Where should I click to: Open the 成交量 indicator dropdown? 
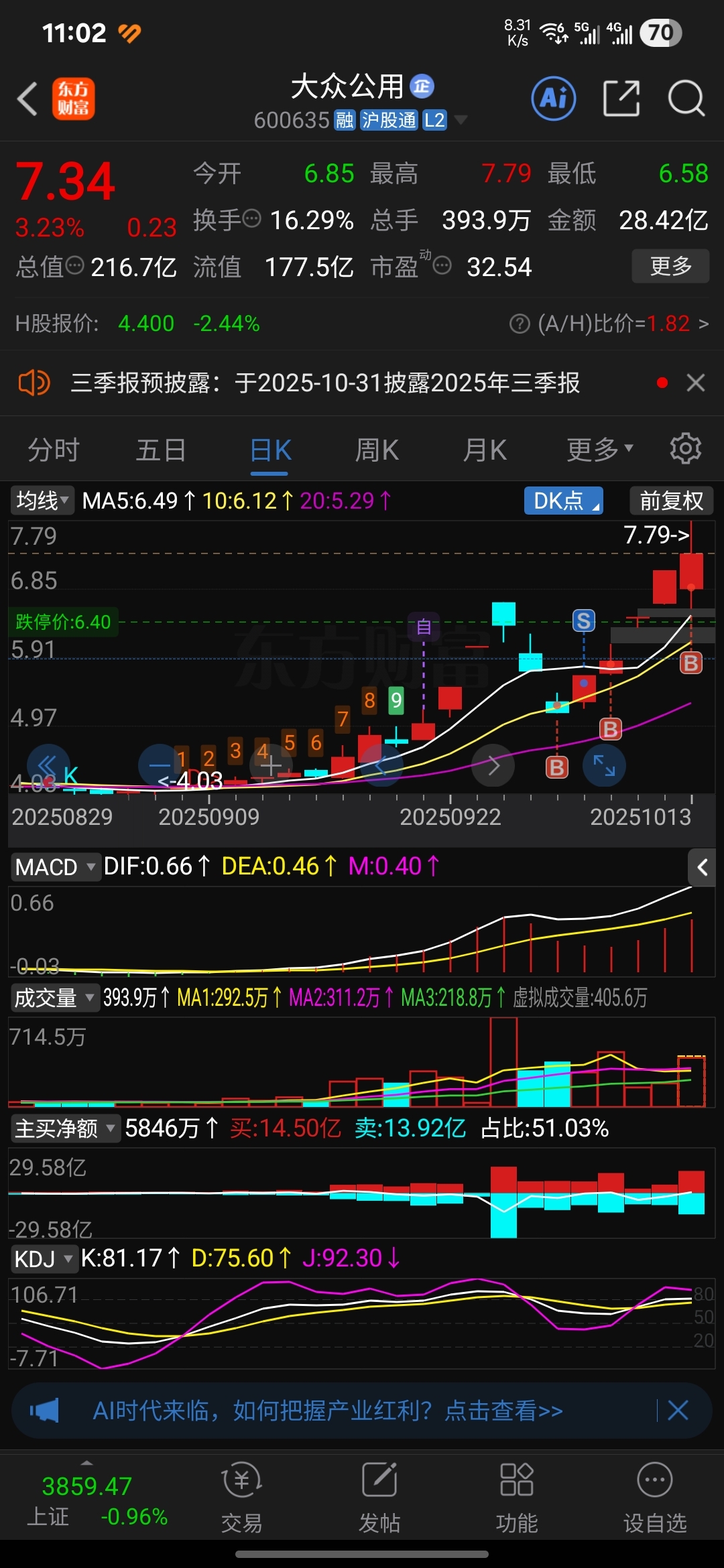tap(55, 997)
